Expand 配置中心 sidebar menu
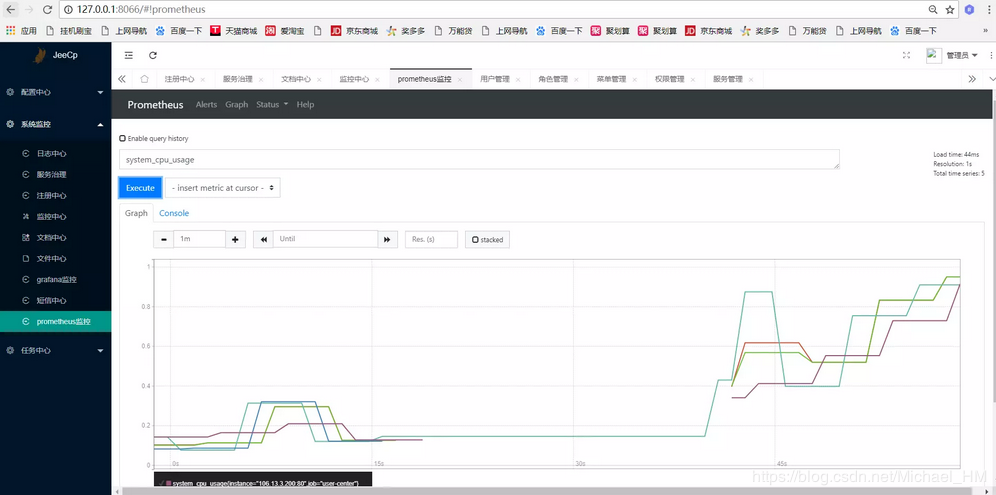Image resolution: width=996 pixels, height=495 pixels. coord(55,92)
